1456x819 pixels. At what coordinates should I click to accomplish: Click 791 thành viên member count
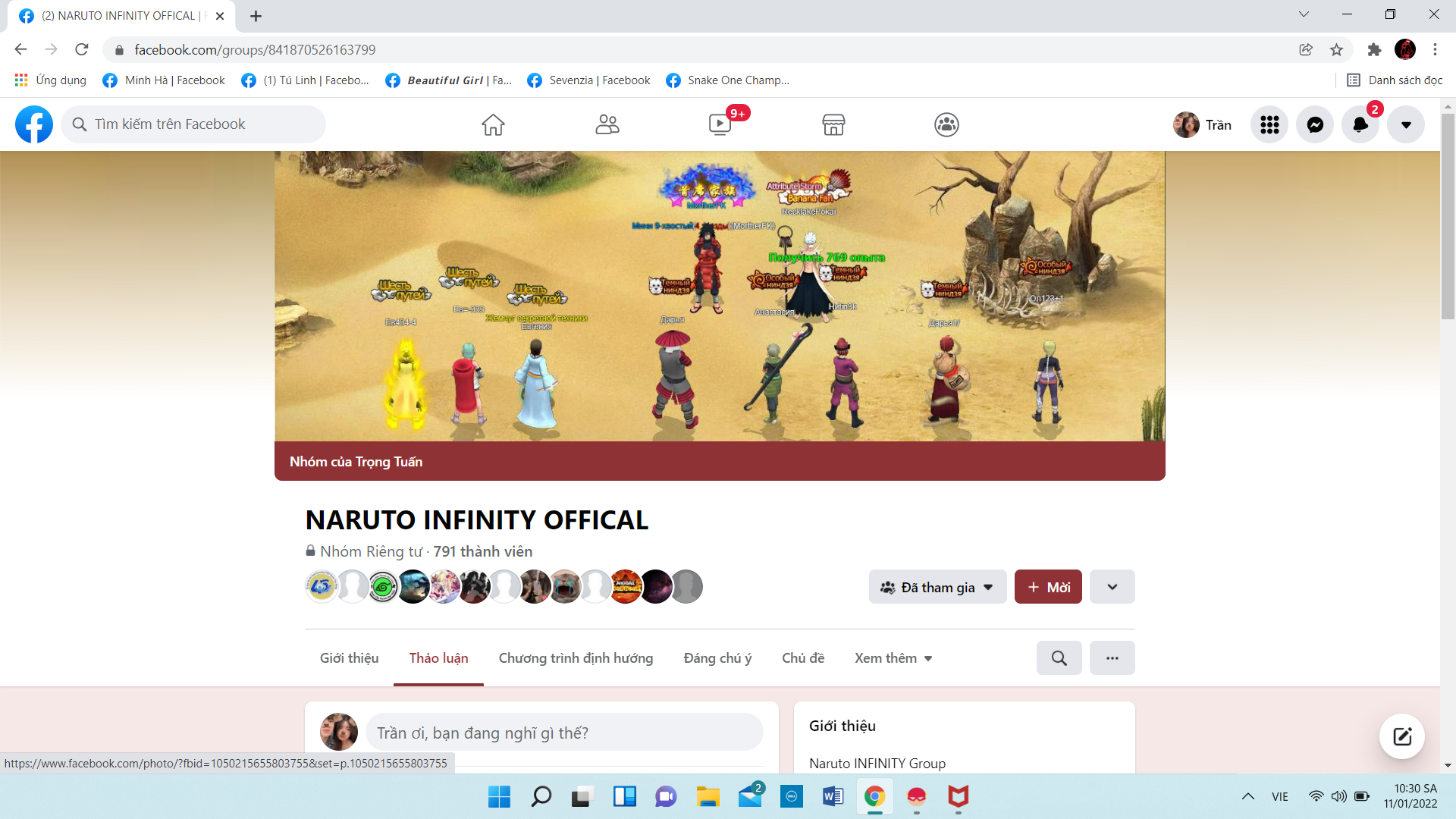[482, 551]
